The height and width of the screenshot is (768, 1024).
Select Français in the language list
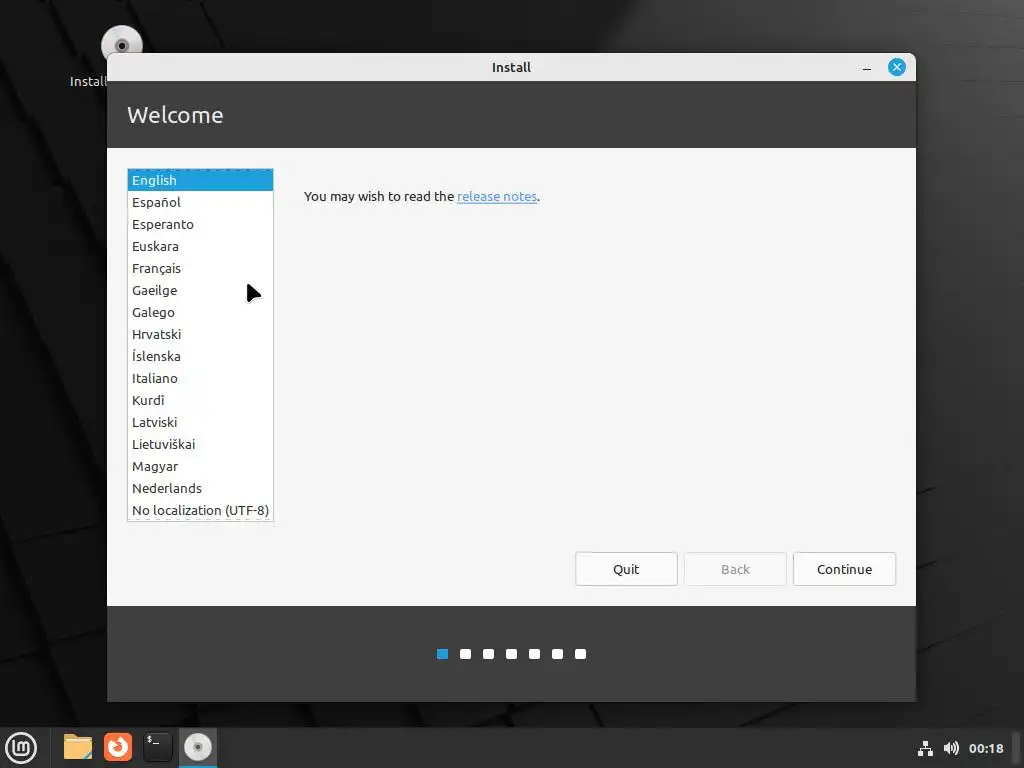pyautogui.click(x=200, y=268)
